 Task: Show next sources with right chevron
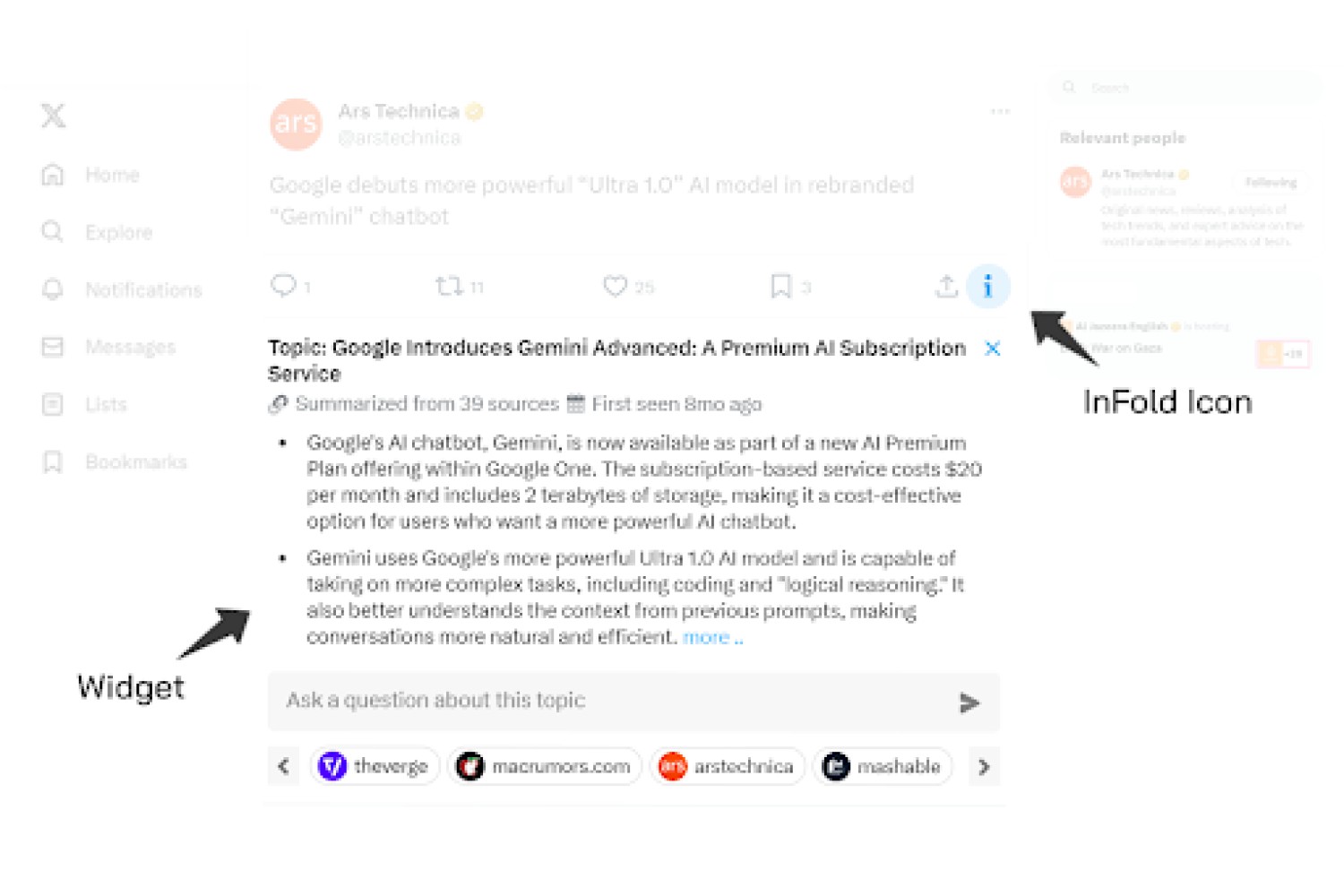(984, 767)
